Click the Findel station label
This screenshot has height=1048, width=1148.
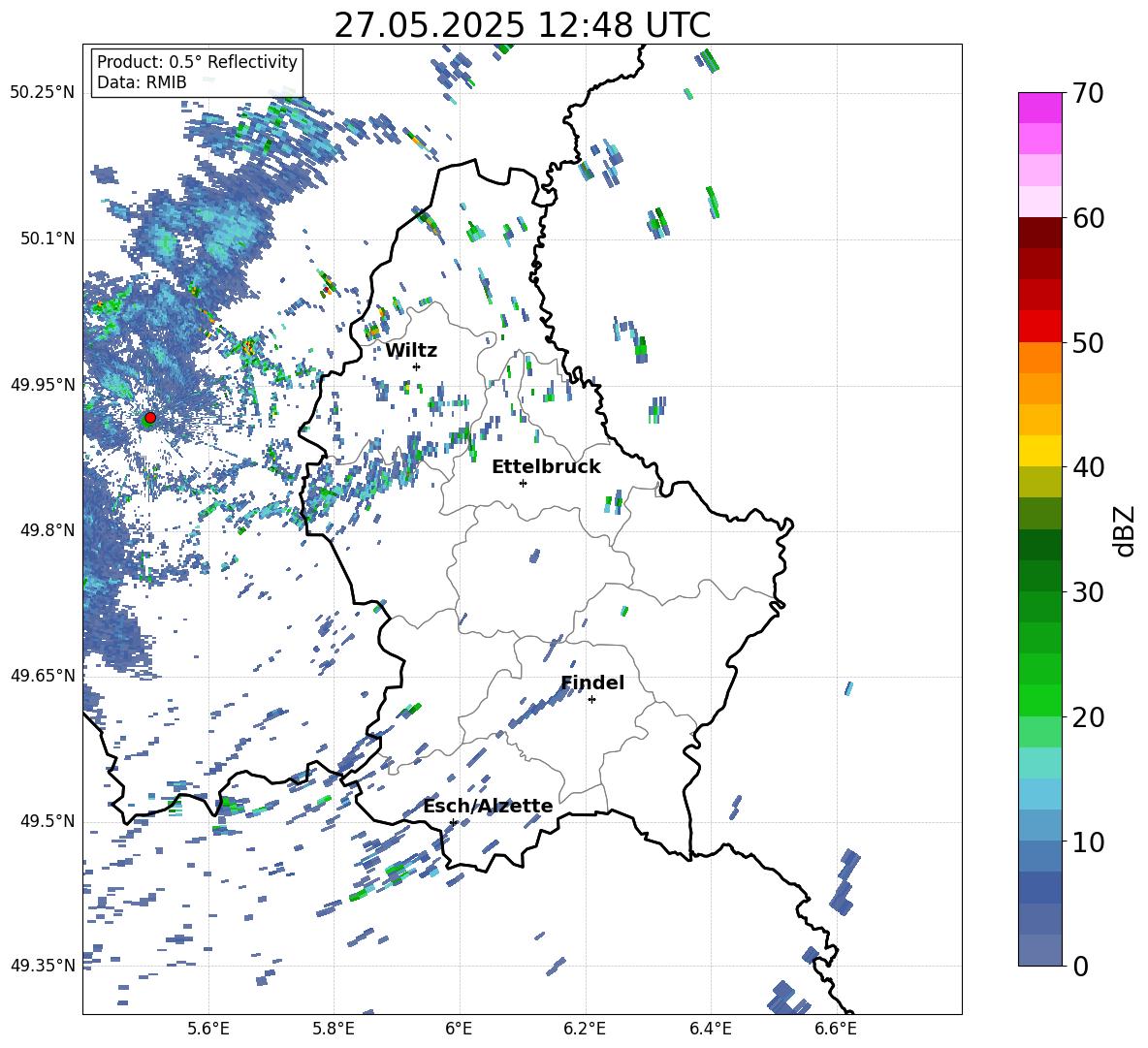(x=592, y=683)
